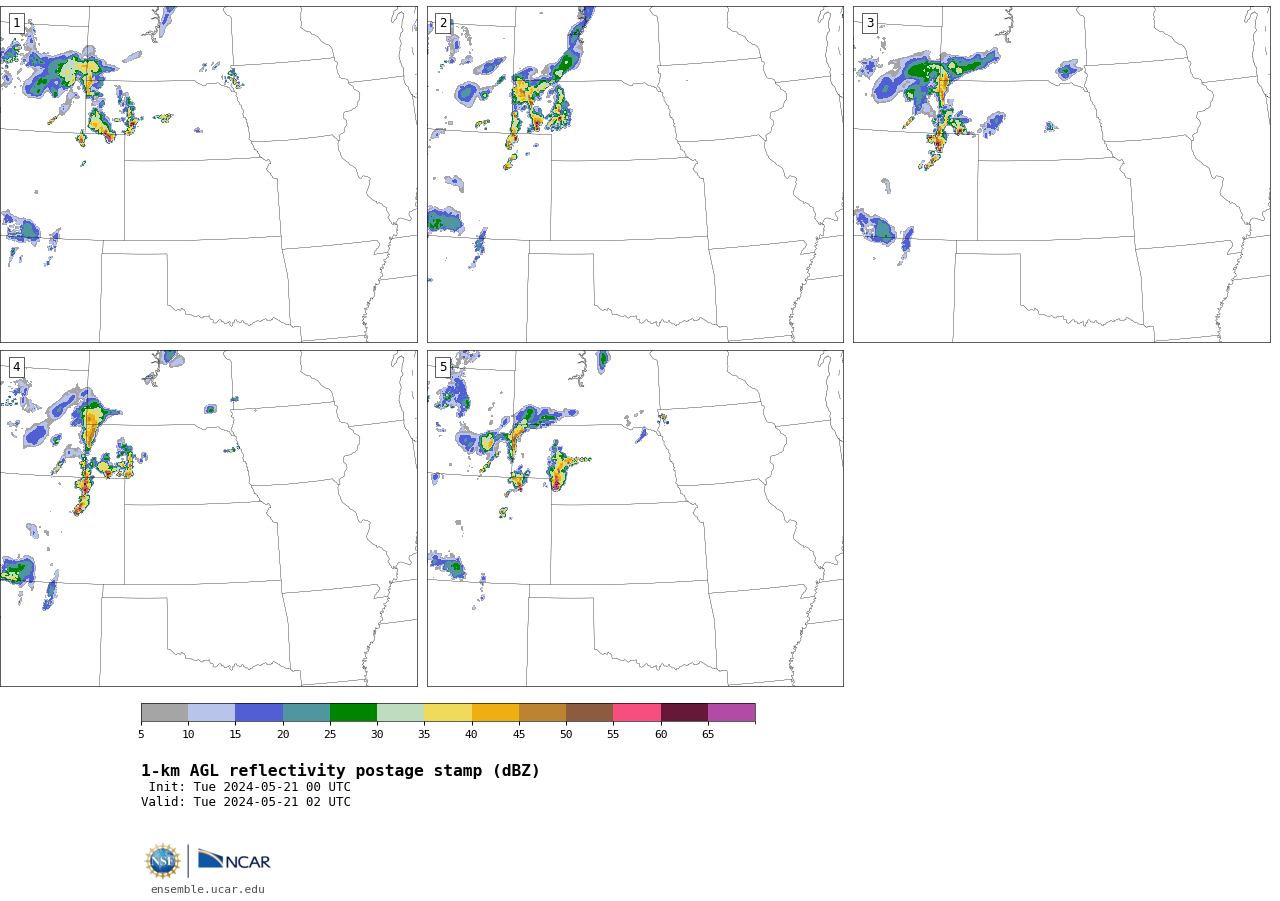Click the purple 65+ dBZ swatch
This screenshot has height=901, width=1280.
pos(731,713)
